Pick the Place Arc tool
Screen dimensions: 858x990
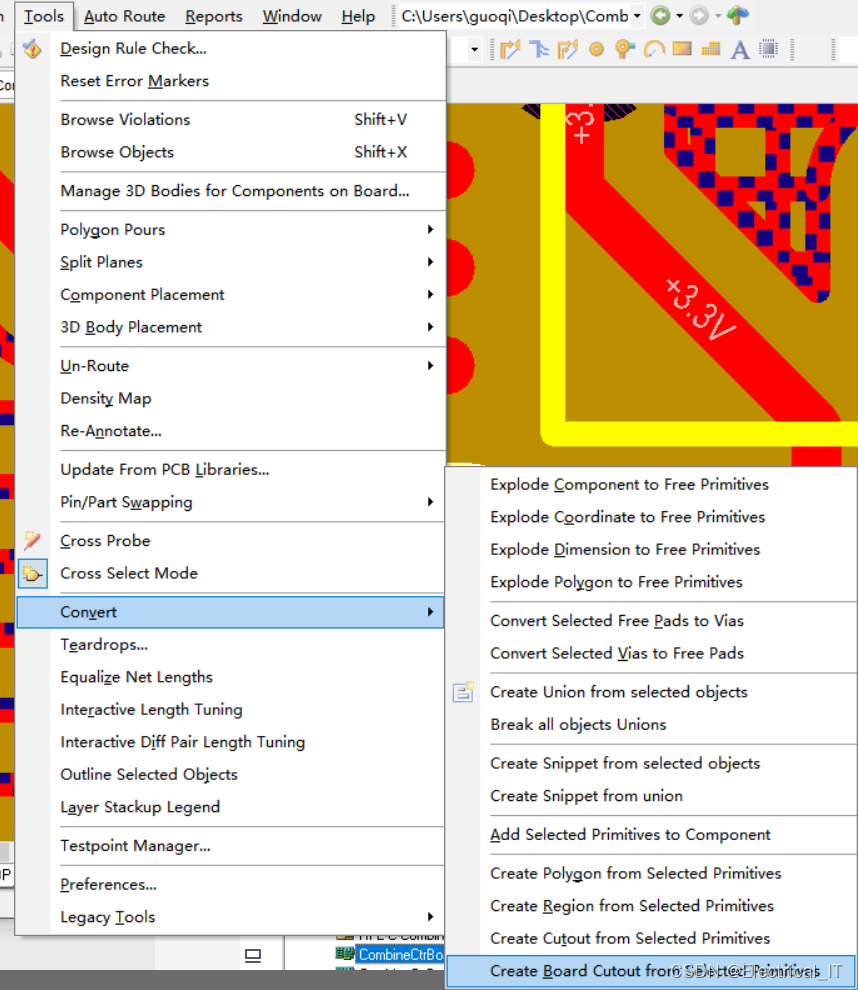(654, 49)
